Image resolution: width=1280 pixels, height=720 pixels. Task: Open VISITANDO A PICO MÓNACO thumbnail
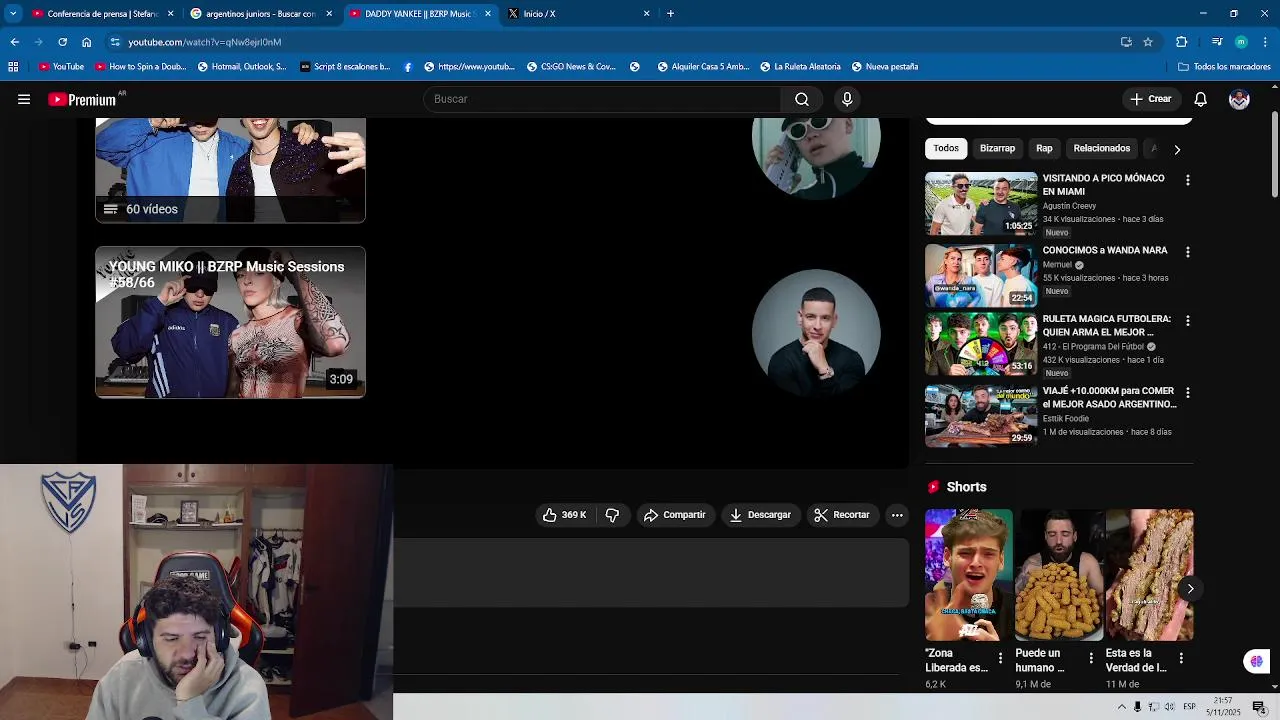981,204
